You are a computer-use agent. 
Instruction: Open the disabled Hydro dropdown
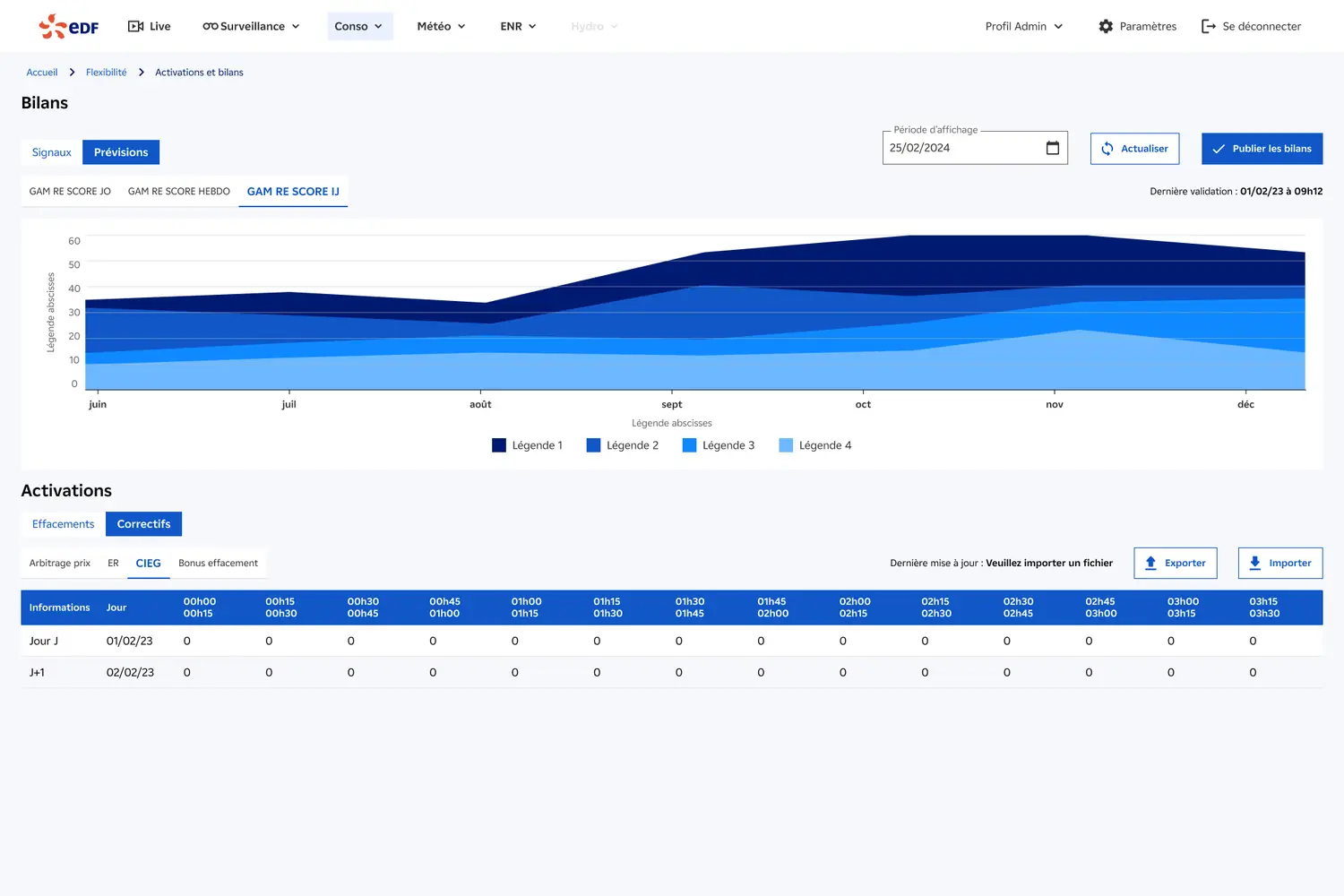tap(595, 26)
